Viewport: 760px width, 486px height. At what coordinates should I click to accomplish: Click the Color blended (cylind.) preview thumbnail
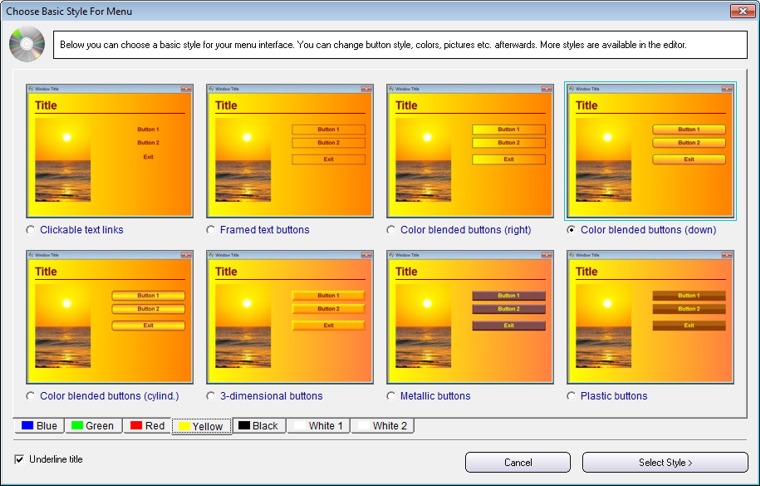(110, 317)
